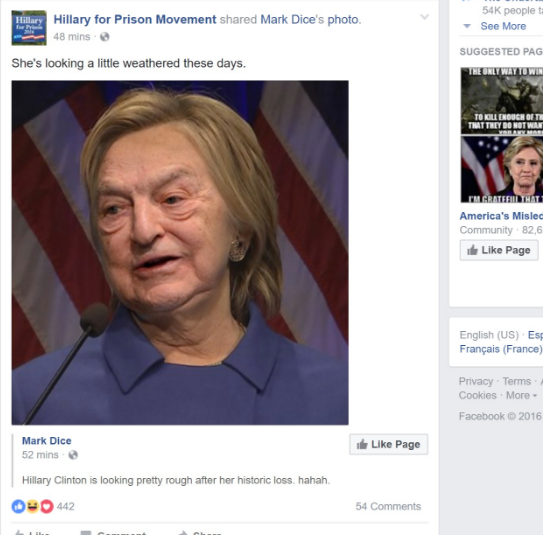
Task: Open the Hillary for Prison Movement page avatar
Action: (29, 28)
